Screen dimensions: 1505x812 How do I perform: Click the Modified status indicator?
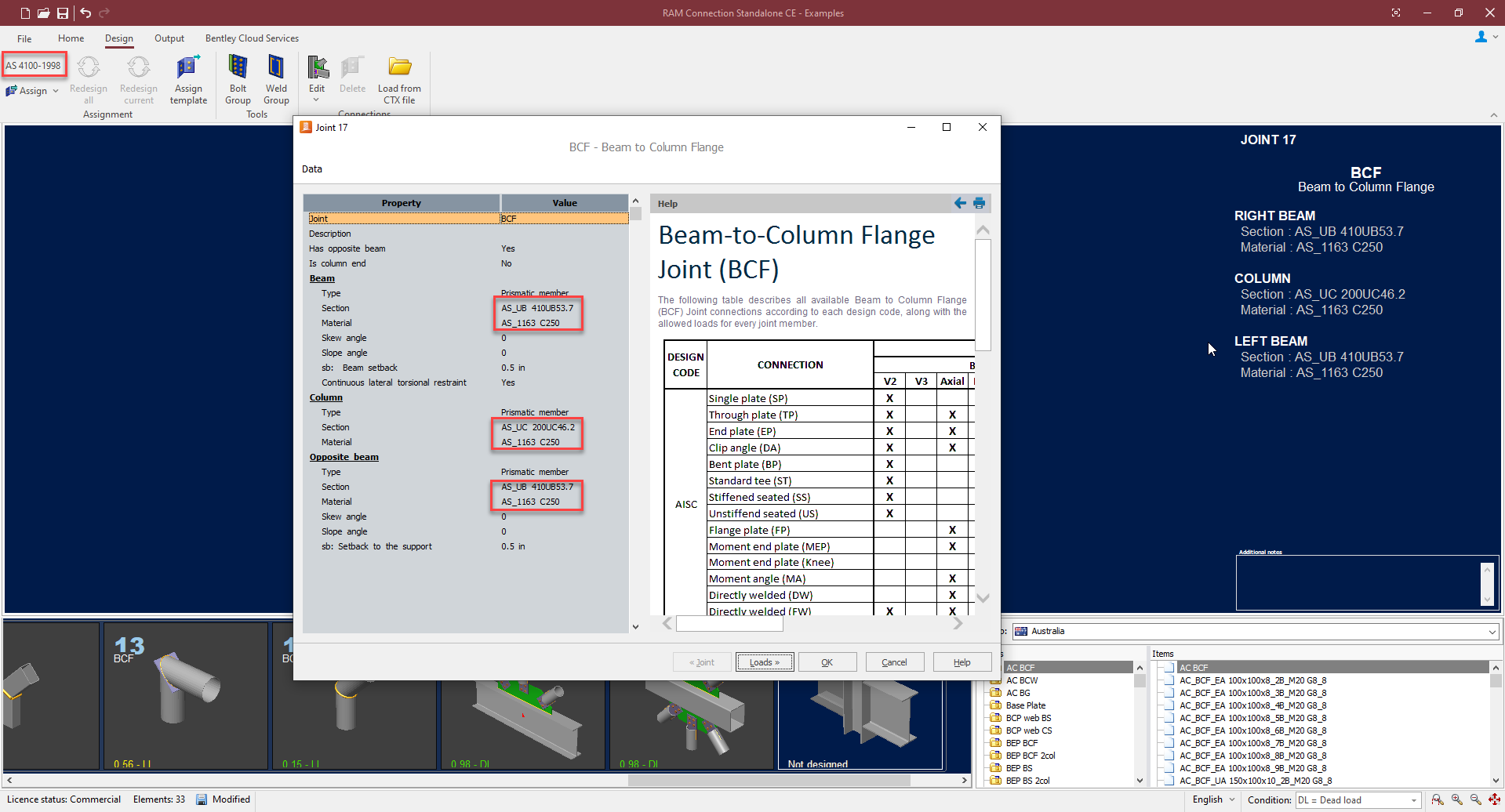pos(223,799)
